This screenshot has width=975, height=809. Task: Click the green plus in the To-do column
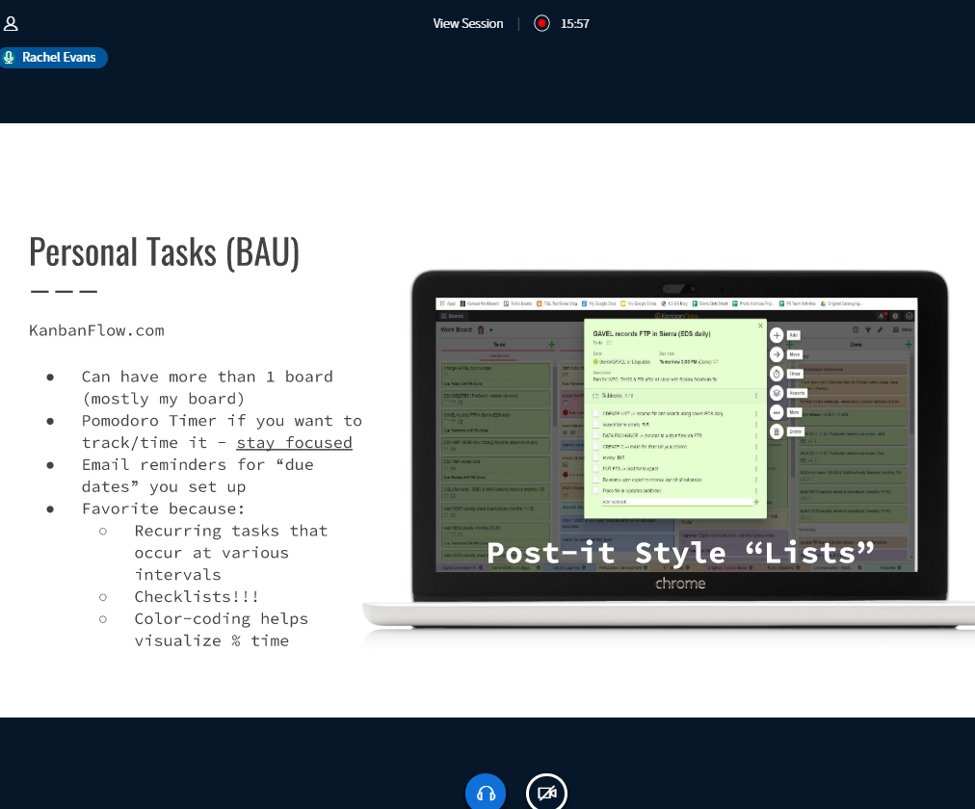[x=551, y=344]
